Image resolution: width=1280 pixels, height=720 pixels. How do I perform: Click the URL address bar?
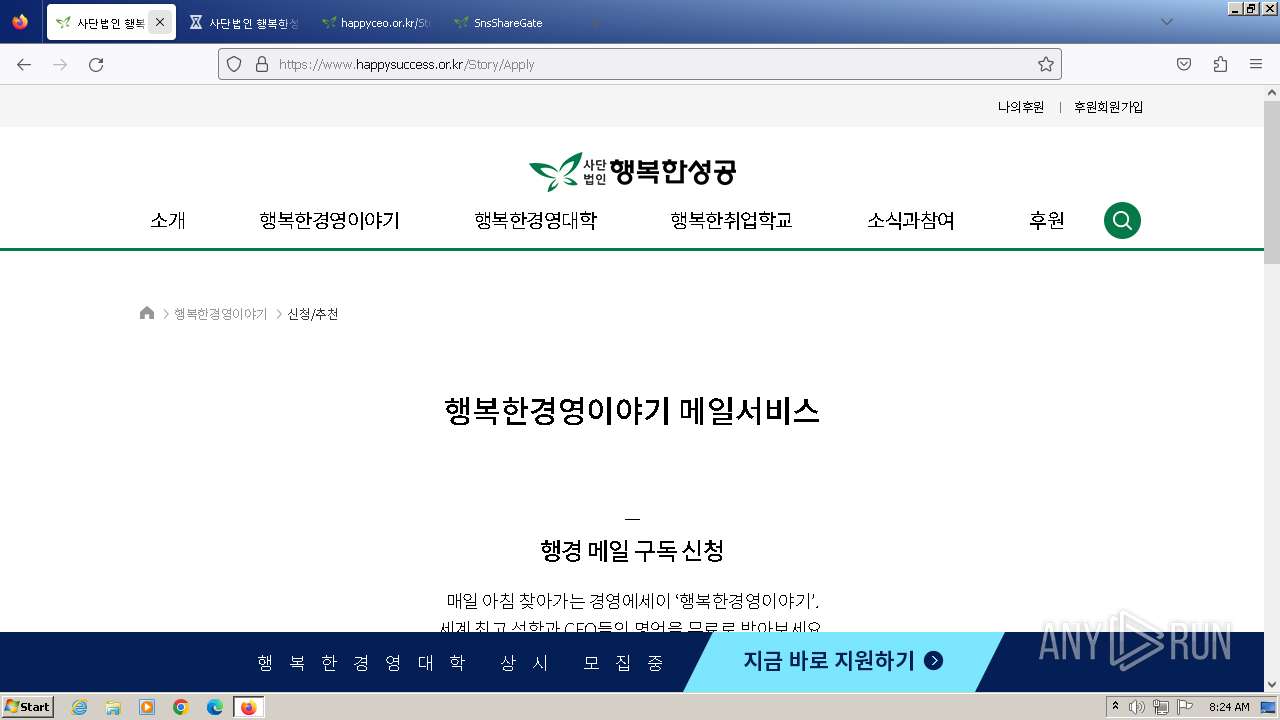pos(640,64)
